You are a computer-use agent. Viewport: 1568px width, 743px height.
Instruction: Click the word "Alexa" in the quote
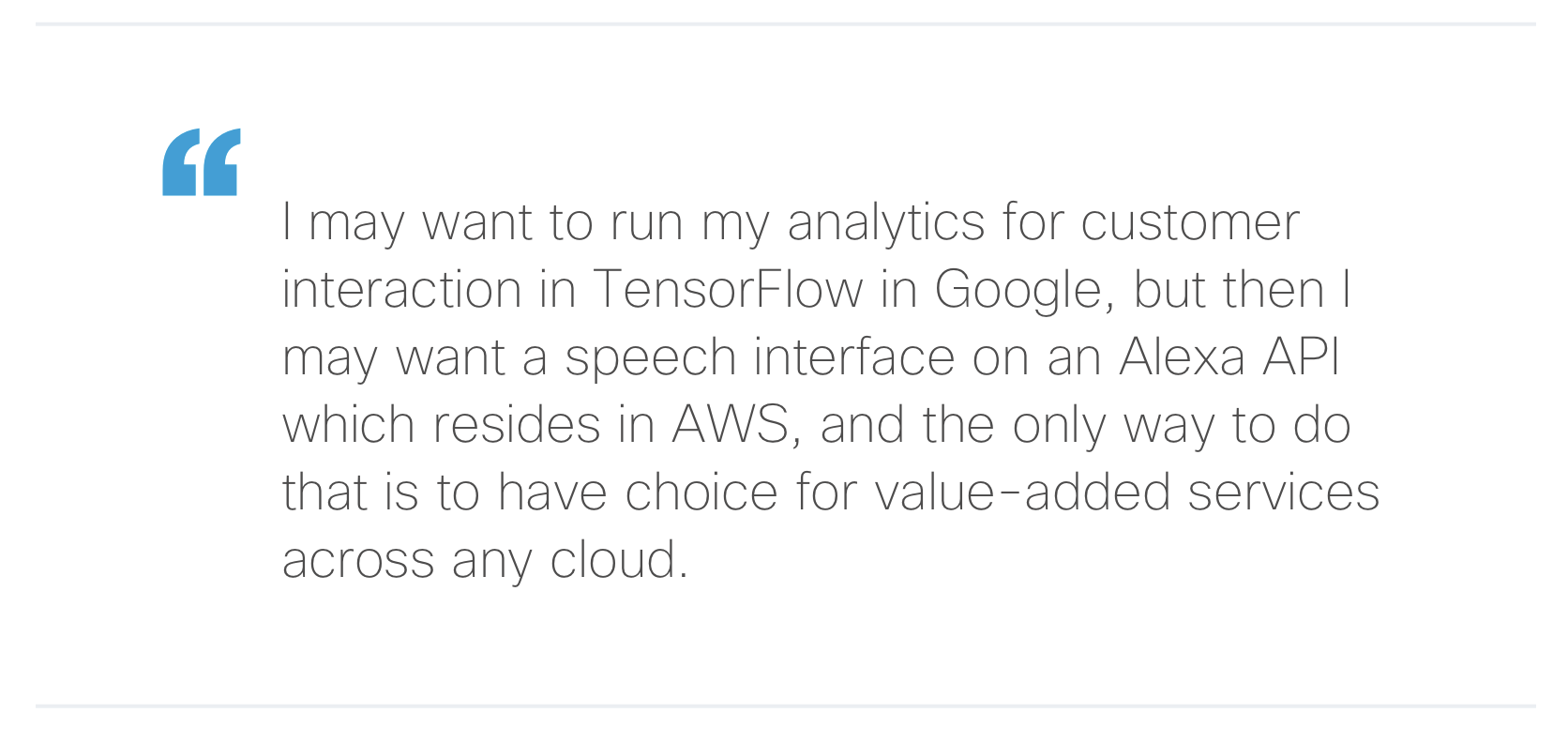pyautogui.click(x=1182, y=357)
